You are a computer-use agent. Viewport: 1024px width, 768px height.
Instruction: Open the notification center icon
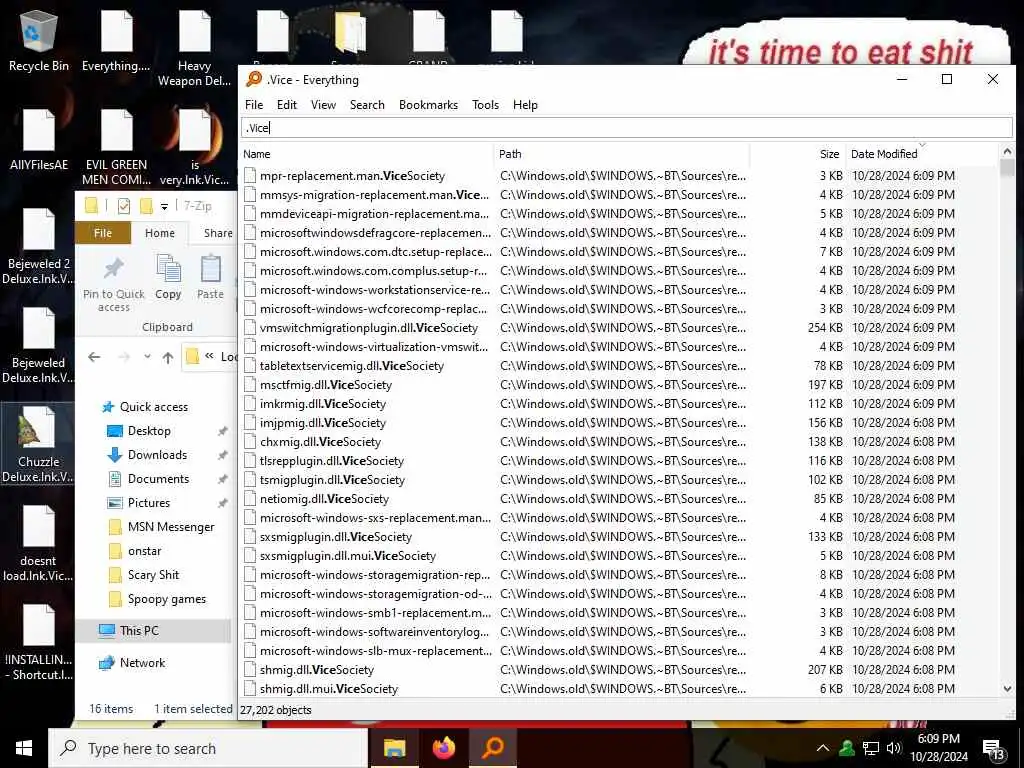tap(993, 749)
